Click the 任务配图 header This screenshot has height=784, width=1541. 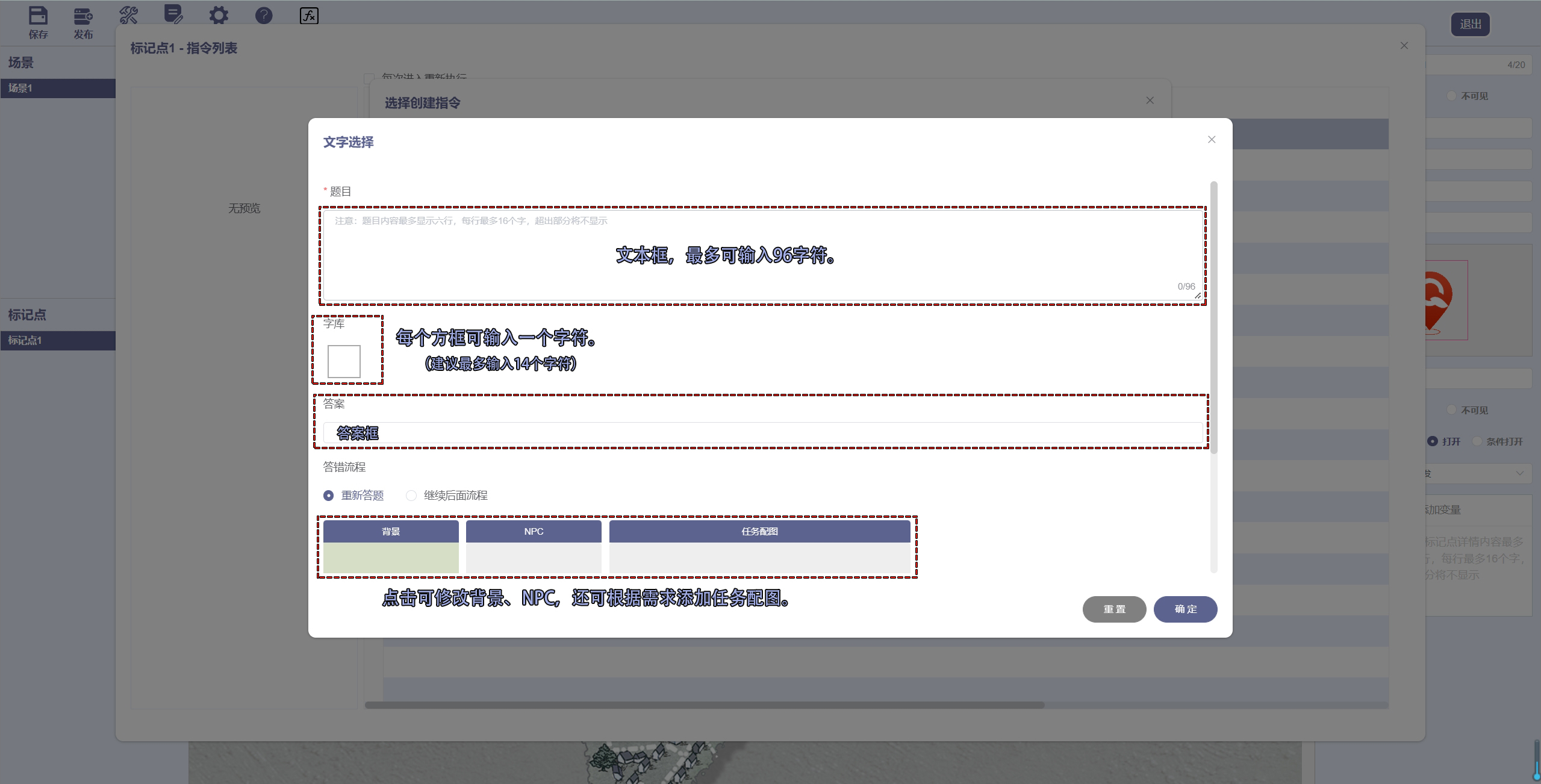tap(759, 531)
